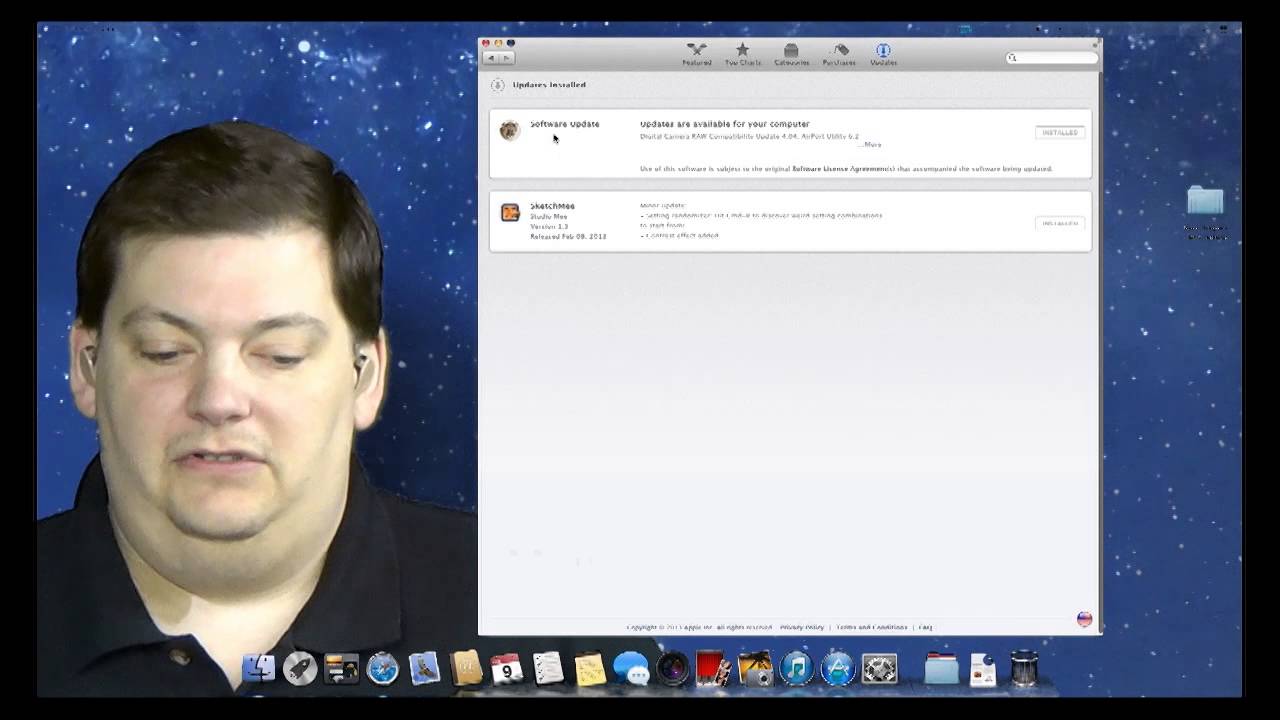Viewport: 1280px width, 720px height.
Task: Click the Software Update lion icon
Action: [510, 130]
